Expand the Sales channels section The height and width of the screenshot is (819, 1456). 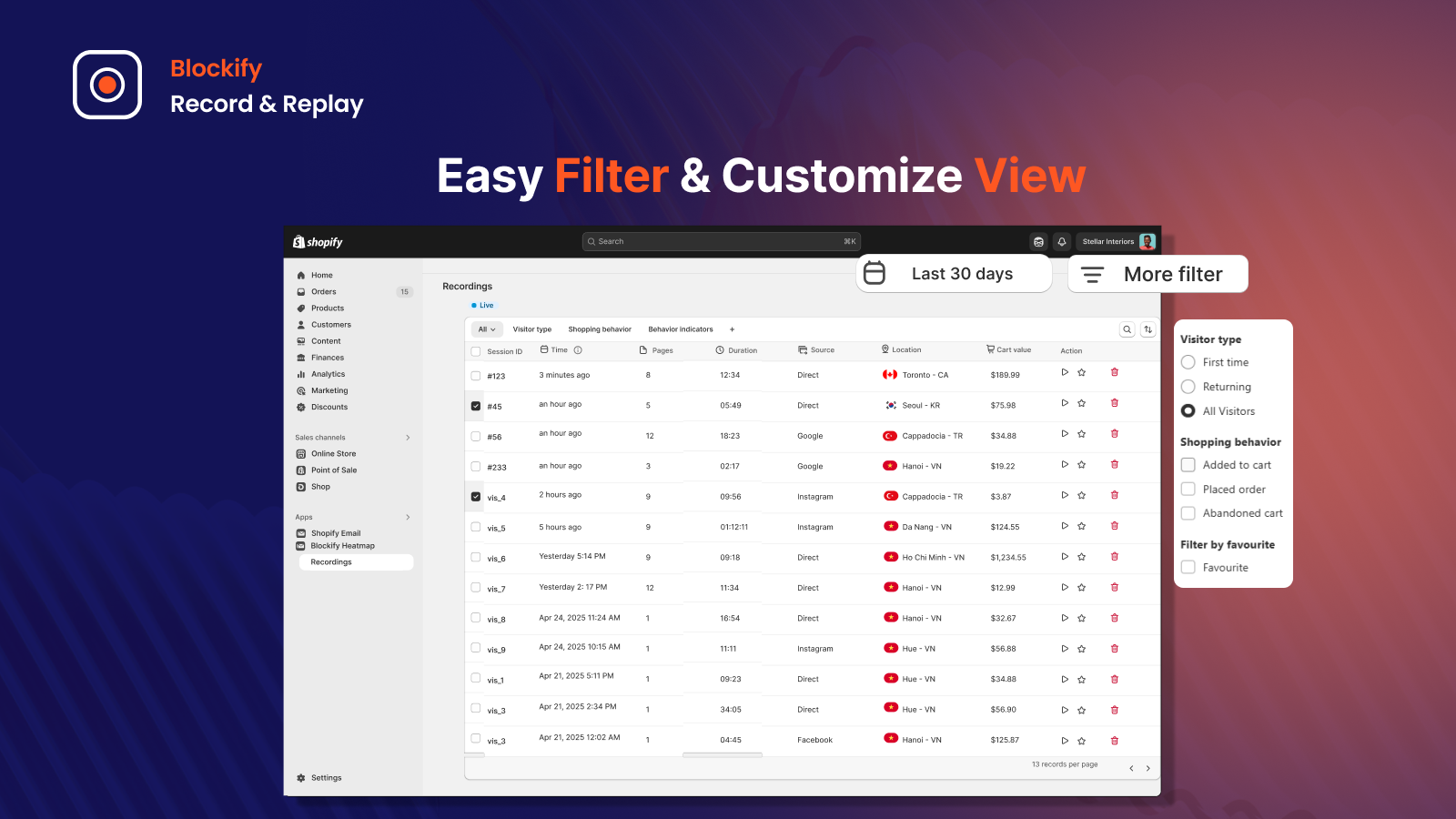point(408,437)
